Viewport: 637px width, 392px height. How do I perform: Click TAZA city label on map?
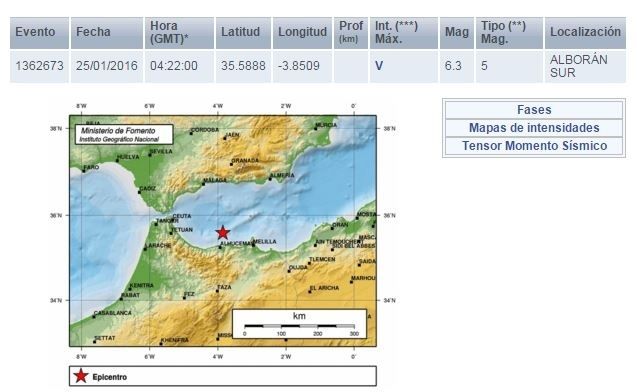pyautogui.click(x=224, y=288)
